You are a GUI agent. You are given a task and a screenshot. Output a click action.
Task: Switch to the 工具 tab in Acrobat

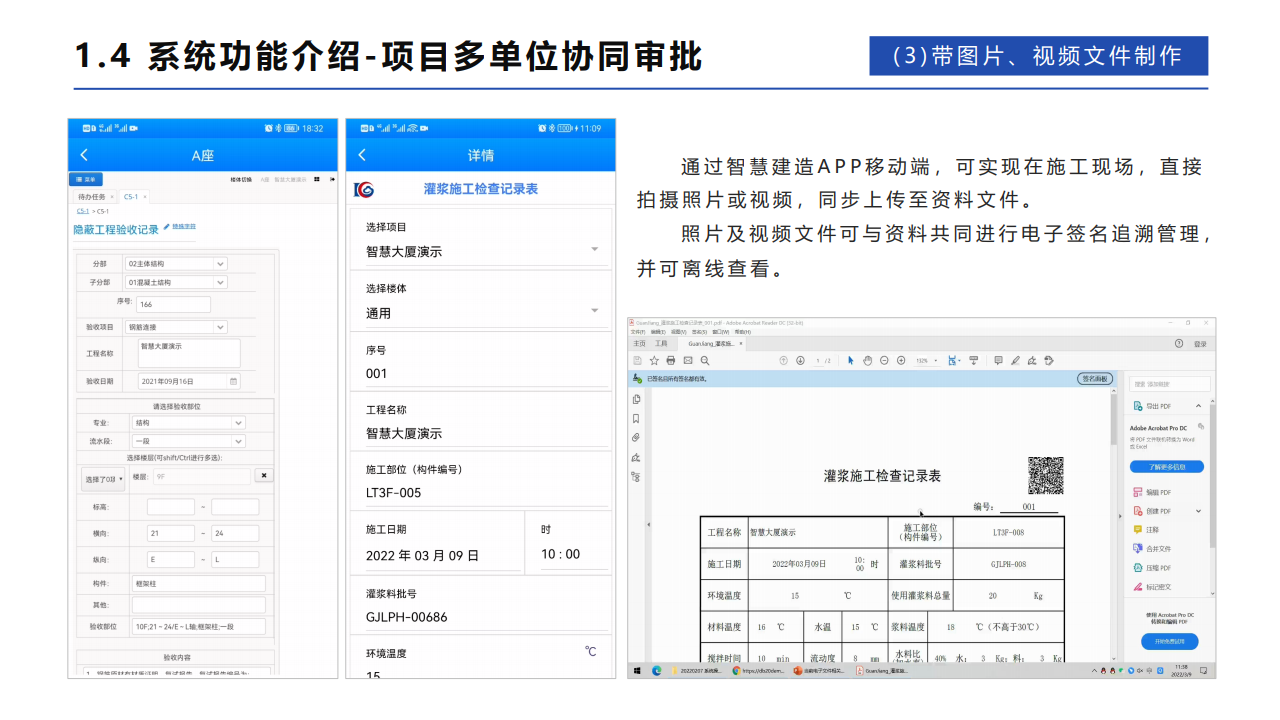tap(661, 343)
